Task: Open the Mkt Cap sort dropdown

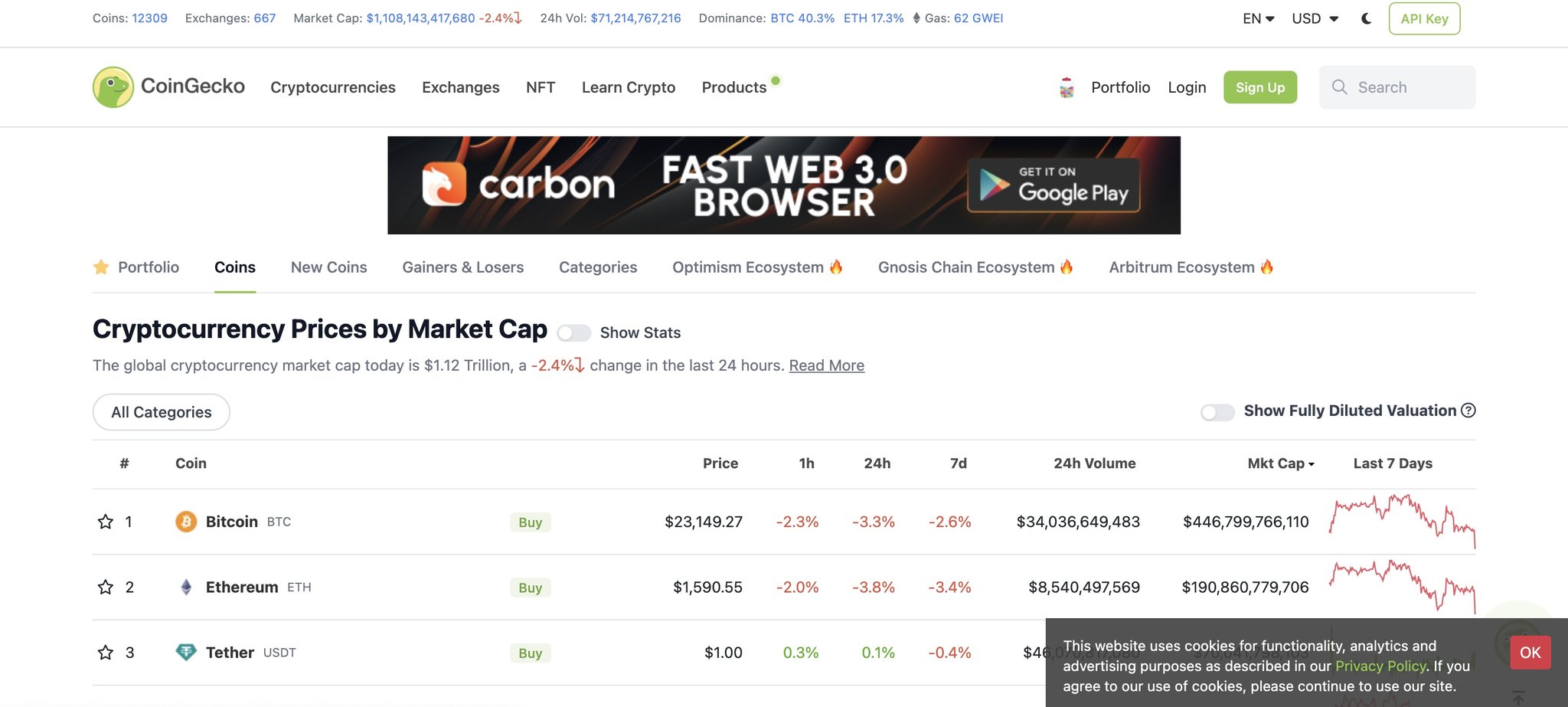Action: pyautogui.click(x=1280, y=463)
